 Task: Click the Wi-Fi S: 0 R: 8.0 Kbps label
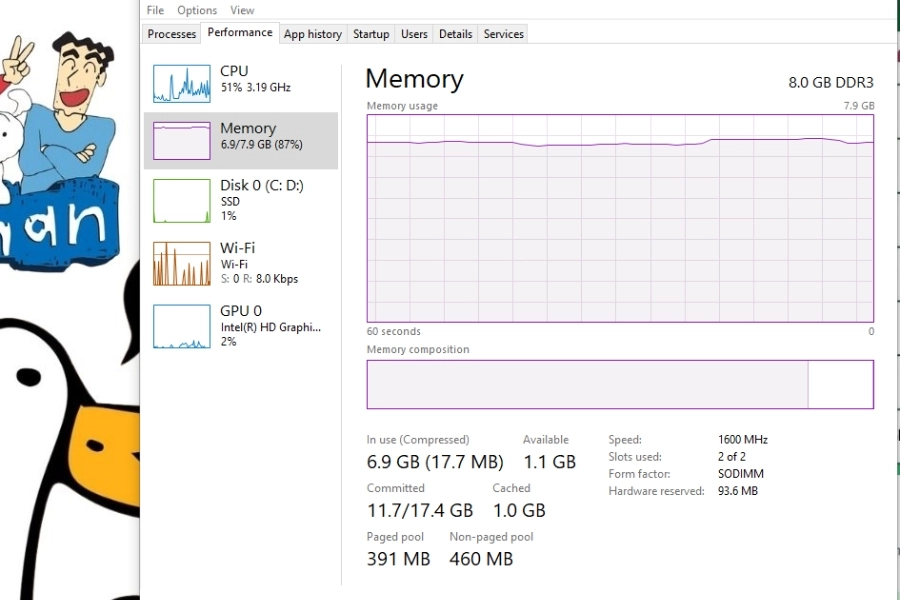[259, 279]
